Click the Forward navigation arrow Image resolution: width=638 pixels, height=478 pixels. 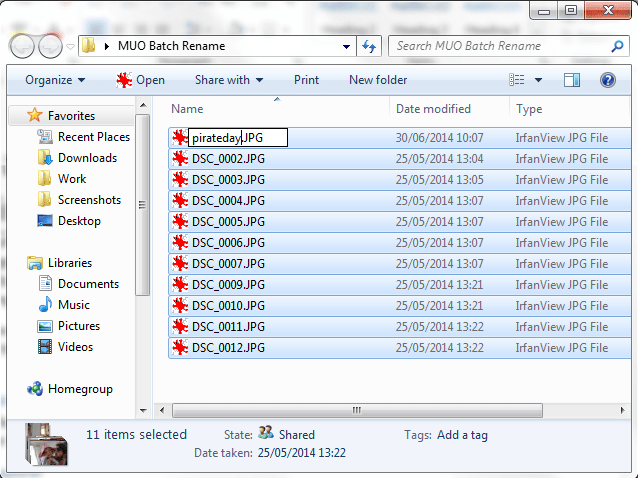(x=50, y=46)
